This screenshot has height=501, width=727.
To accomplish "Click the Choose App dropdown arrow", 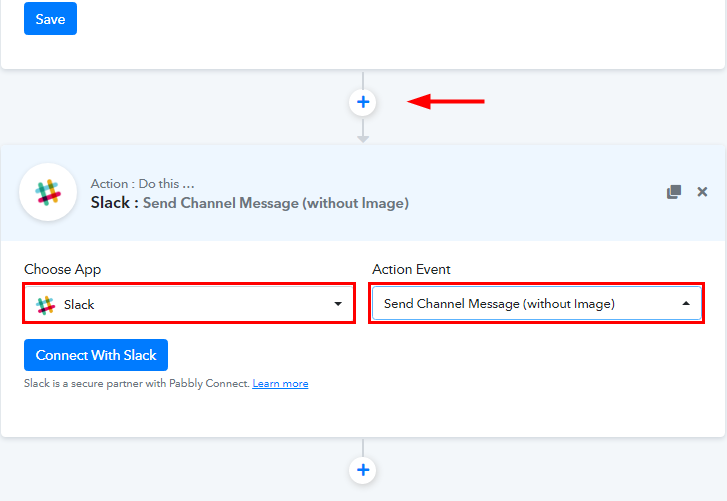I will [x=338, y=304].
